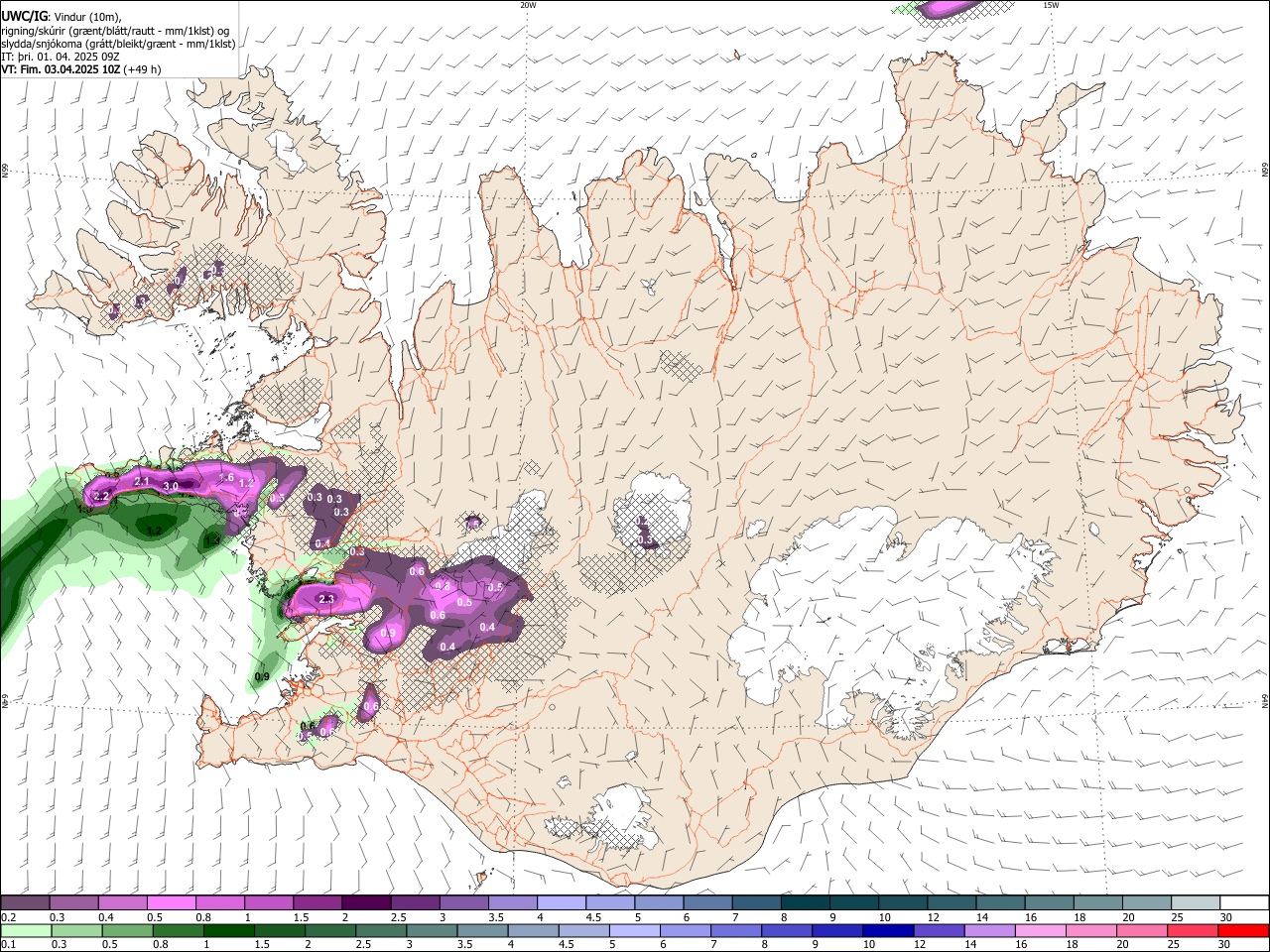This screenshot has height=952, width=1270.
Task: Pick the gray-teal 16–18 upper legend swatch
Action: point(1049,903)
